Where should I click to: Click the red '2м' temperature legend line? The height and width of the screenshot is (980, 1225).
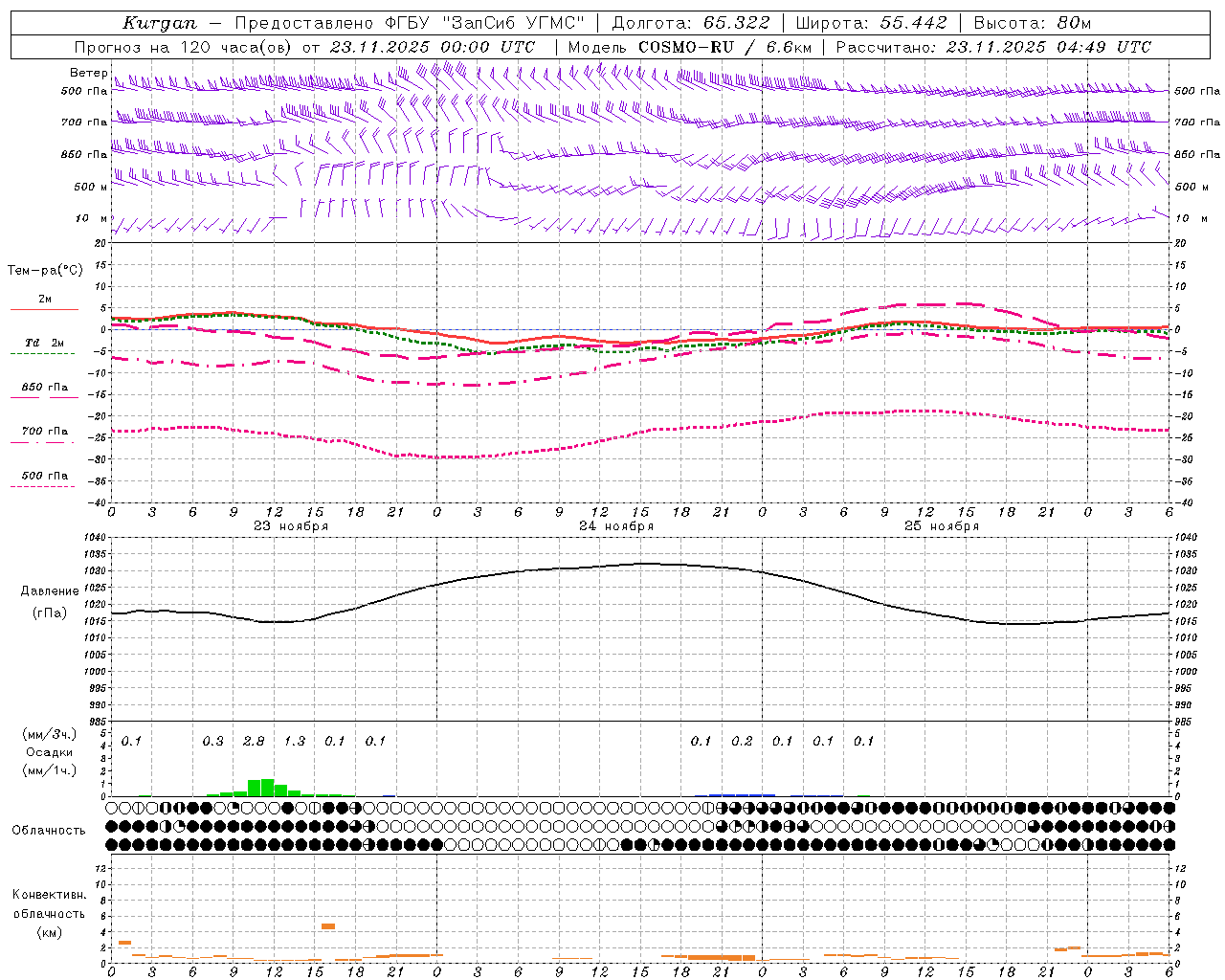point(44,309)
